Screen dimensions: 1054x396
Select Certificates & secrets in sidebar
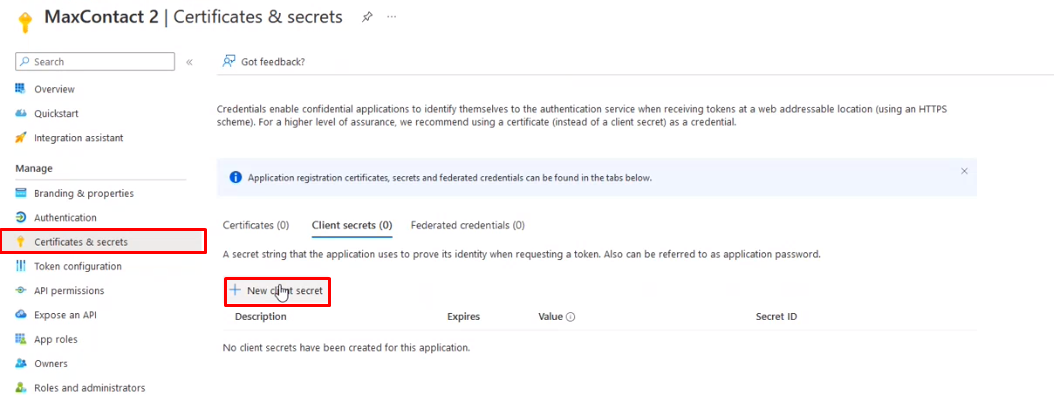(103, 241)
